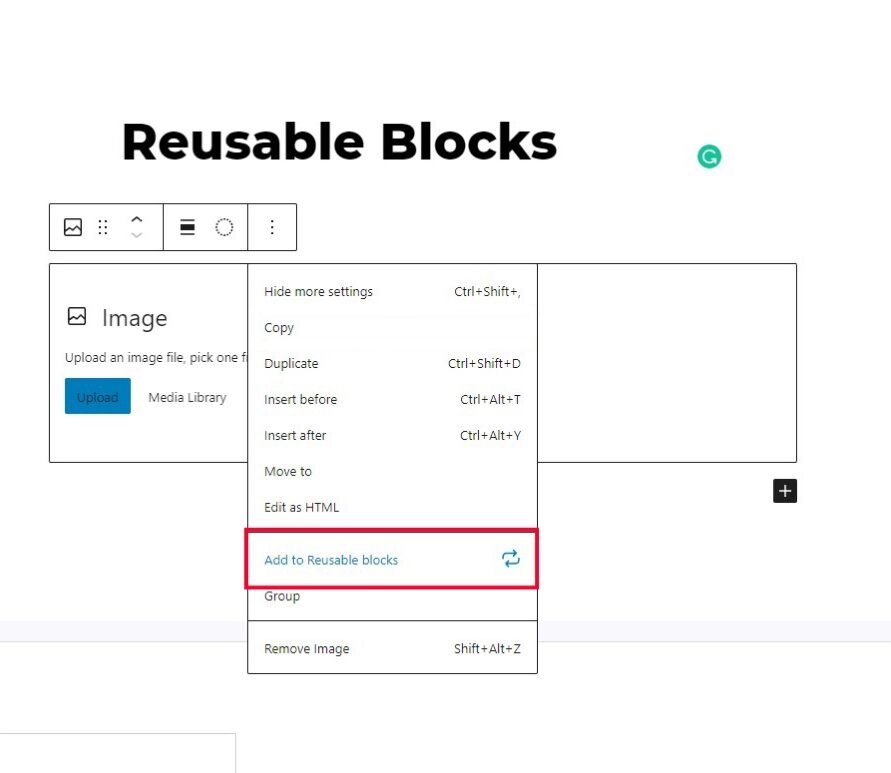Image resolution: width=891 pixels, height=773 pixels.
Task: Select Duplicate in the options menu
Action: pos(291,364)
